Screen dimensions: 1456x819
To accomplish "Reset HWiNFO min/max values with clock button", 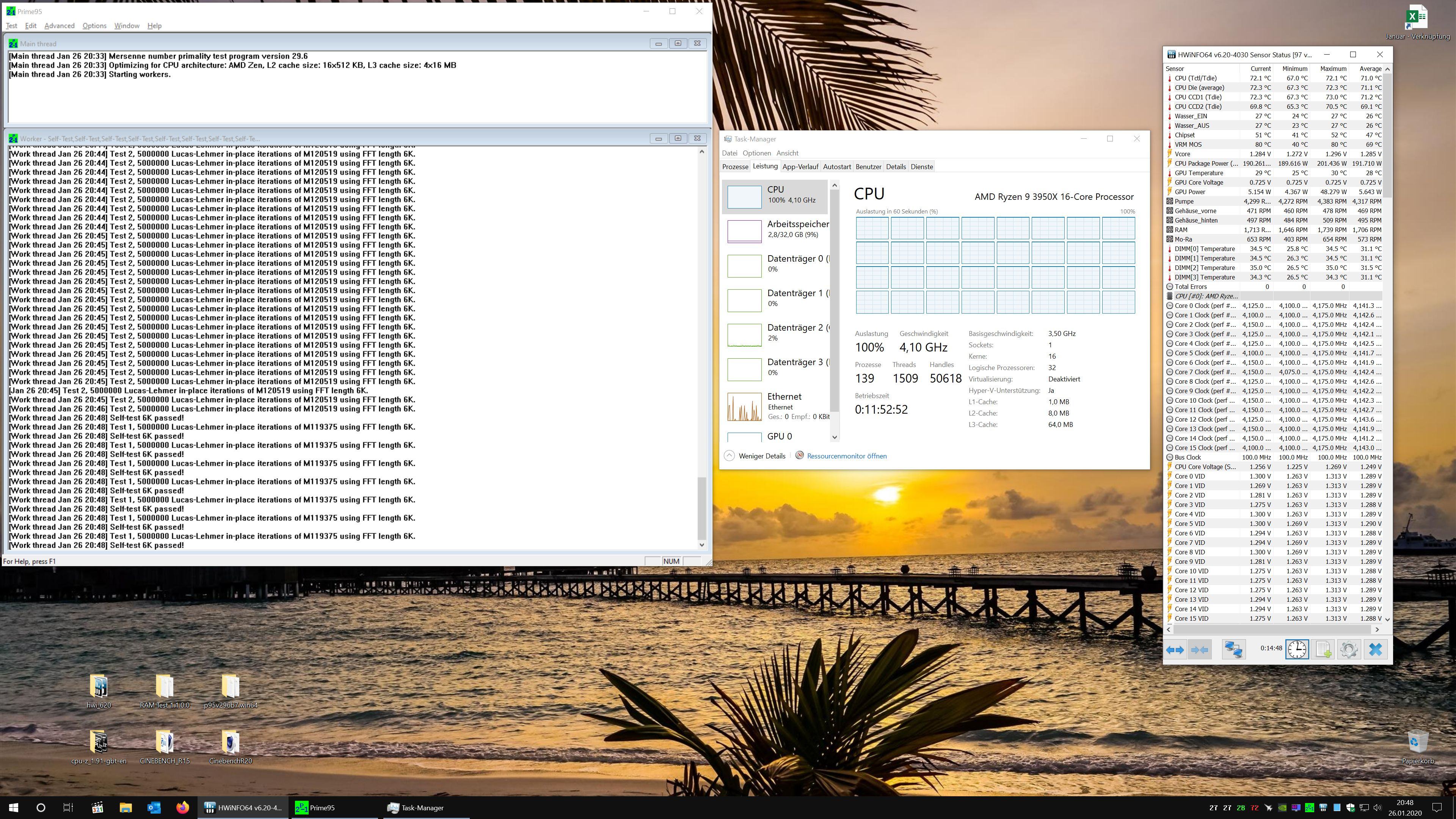I will pyautogui.click(x=1297, y=650).
